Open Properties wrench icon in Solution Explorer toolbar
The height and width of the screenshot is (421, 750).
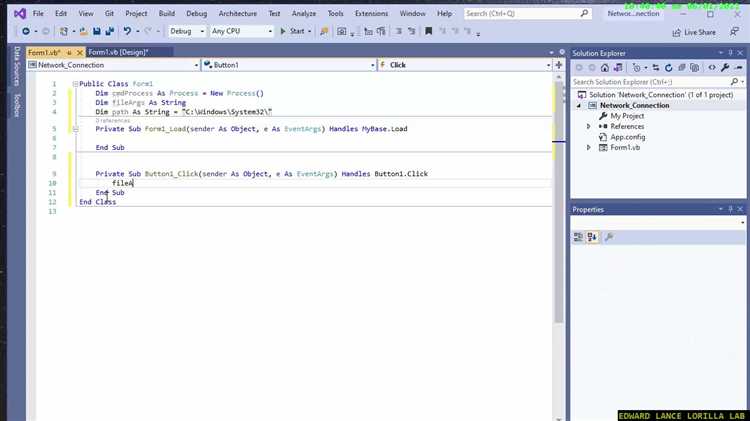725,68
